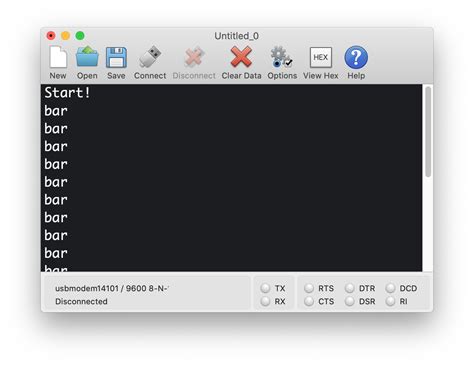The height and width of the screenshot is (366, 474).
Task: Click inside the terminal on the Start! line
Action: click(x=67, y=93)
